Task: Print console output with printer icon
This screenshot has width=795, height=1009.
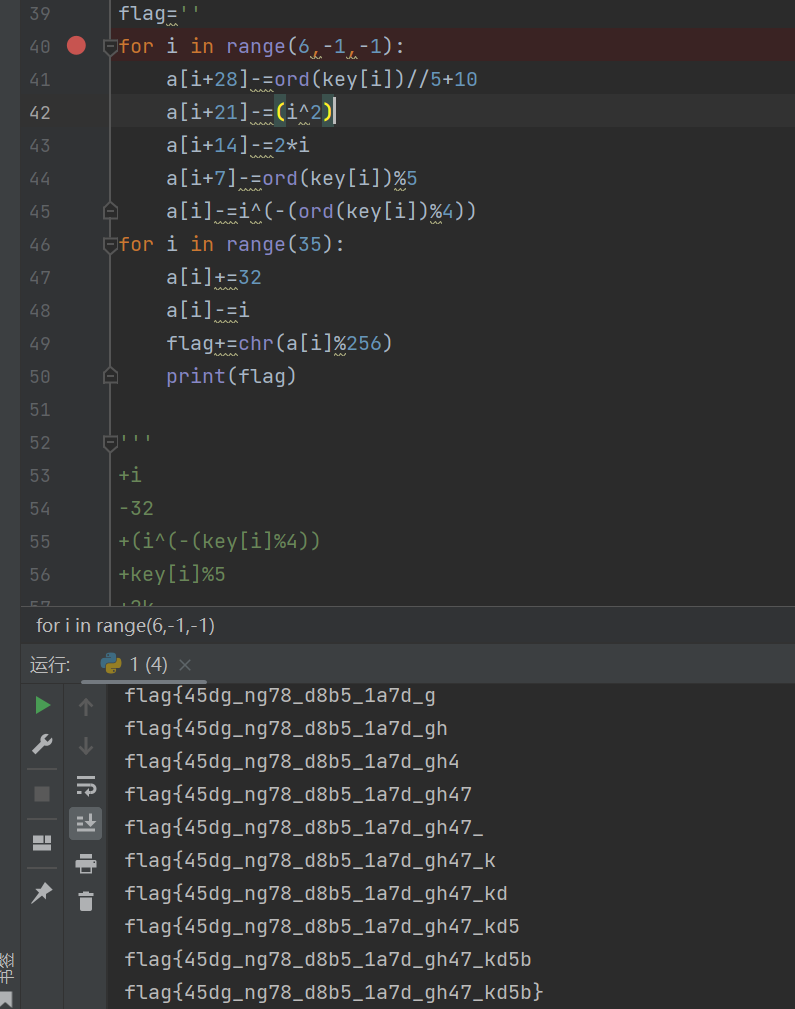Action: coord(86,863)
